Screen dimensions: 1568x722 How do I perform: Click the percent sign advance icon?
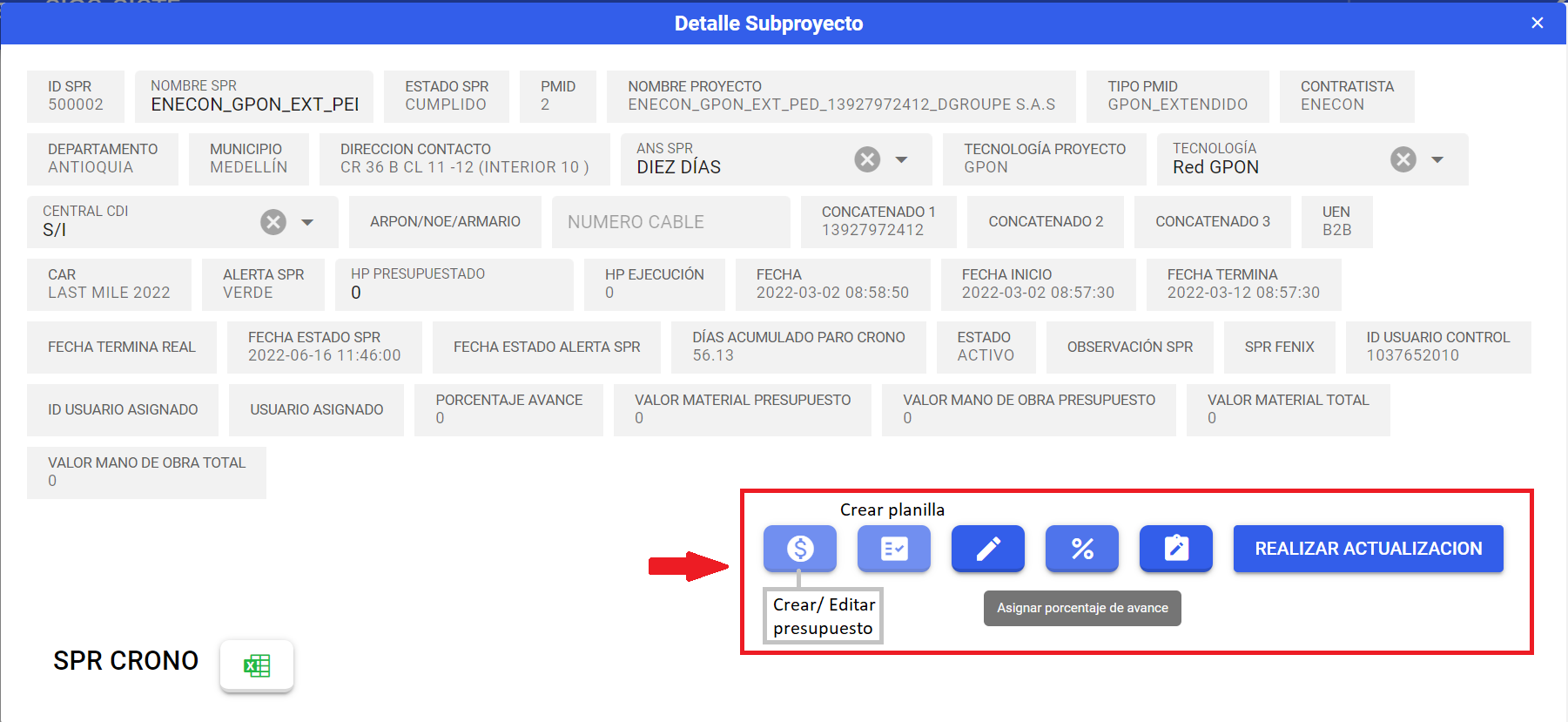tap(1081, 549)
